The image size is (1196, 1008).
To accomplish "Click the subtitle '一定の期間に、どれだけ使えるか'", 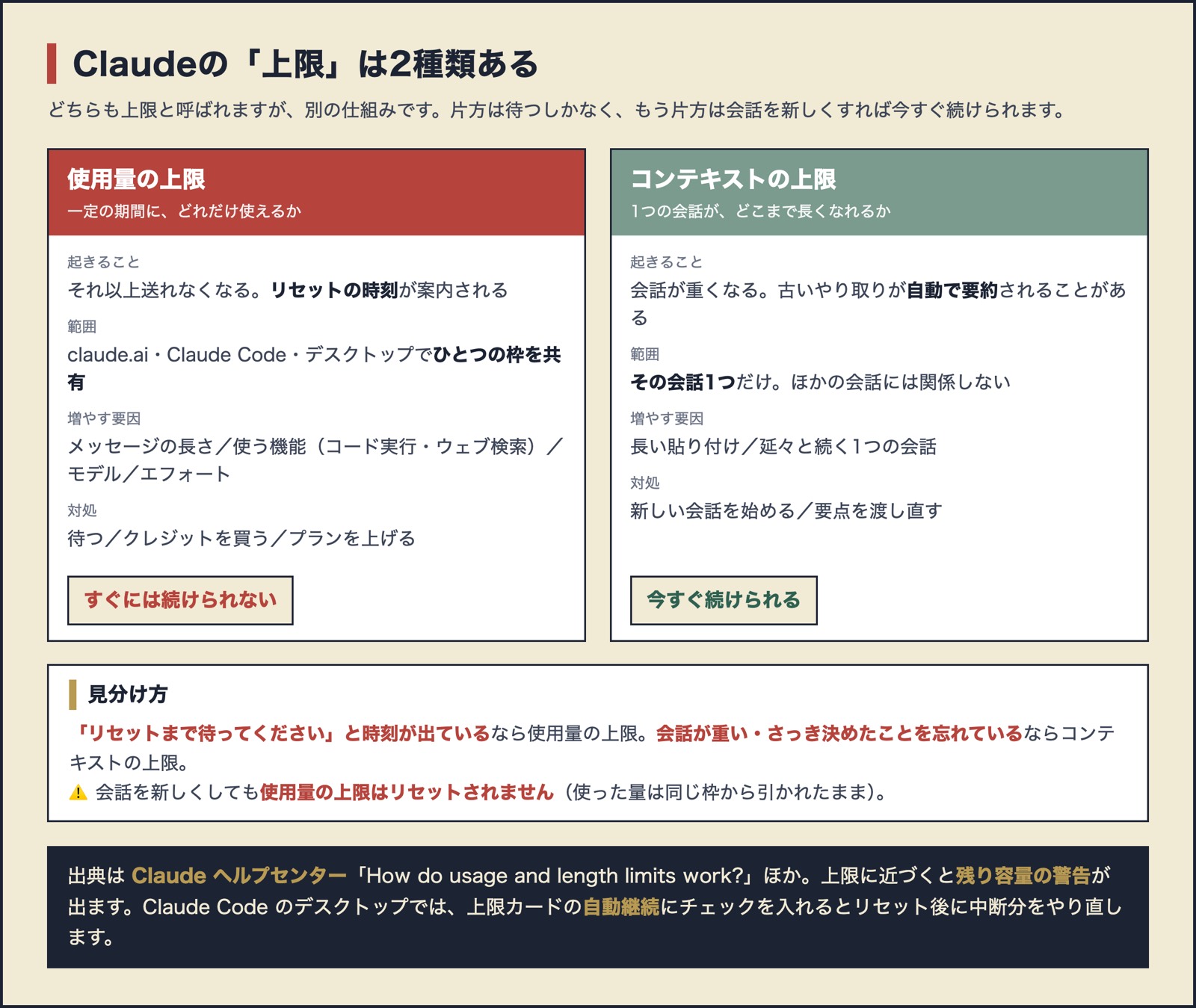I will pos(184,211).
